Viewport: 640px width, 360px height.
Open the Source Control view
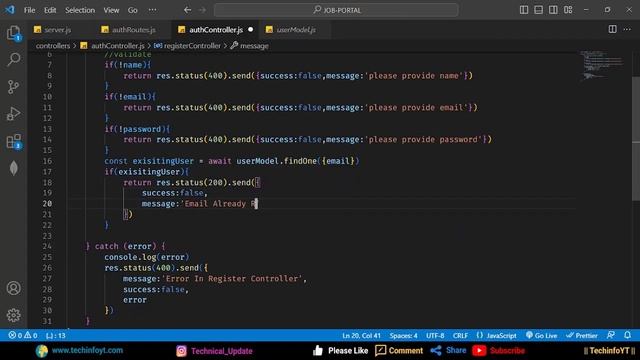point(13,87)
